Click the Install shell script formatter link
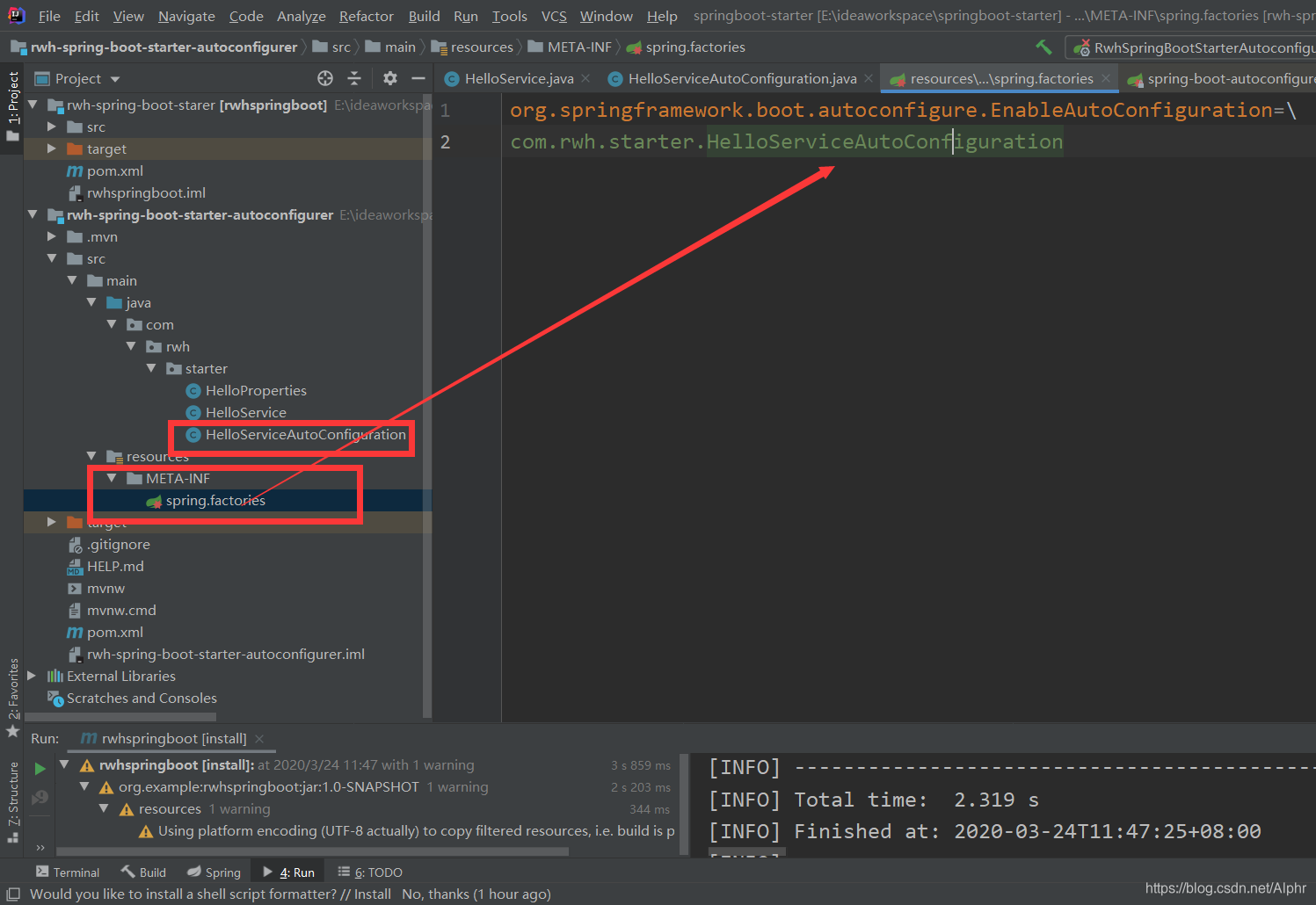Viewport: 1316px width, 905px height. coord(373,894)
